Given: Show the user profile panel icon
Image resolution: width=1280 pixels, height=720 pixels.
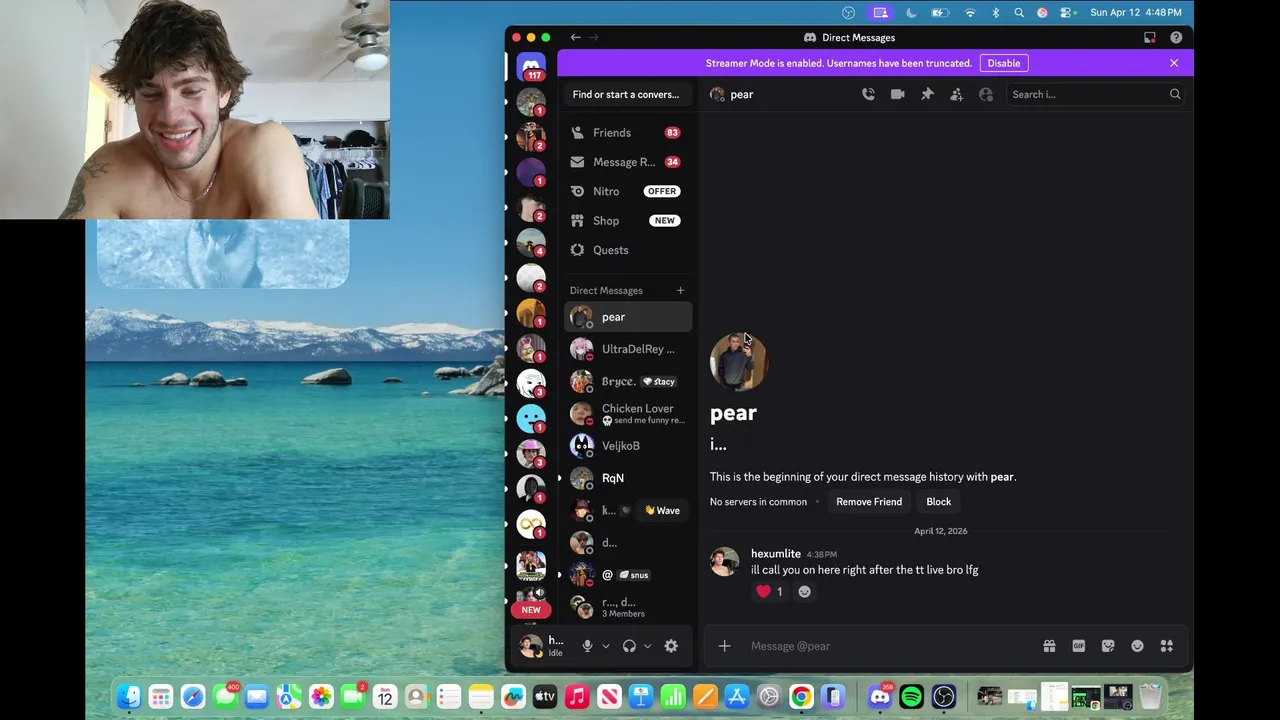Looking at the screenshot, I should [x=986, y=94].
